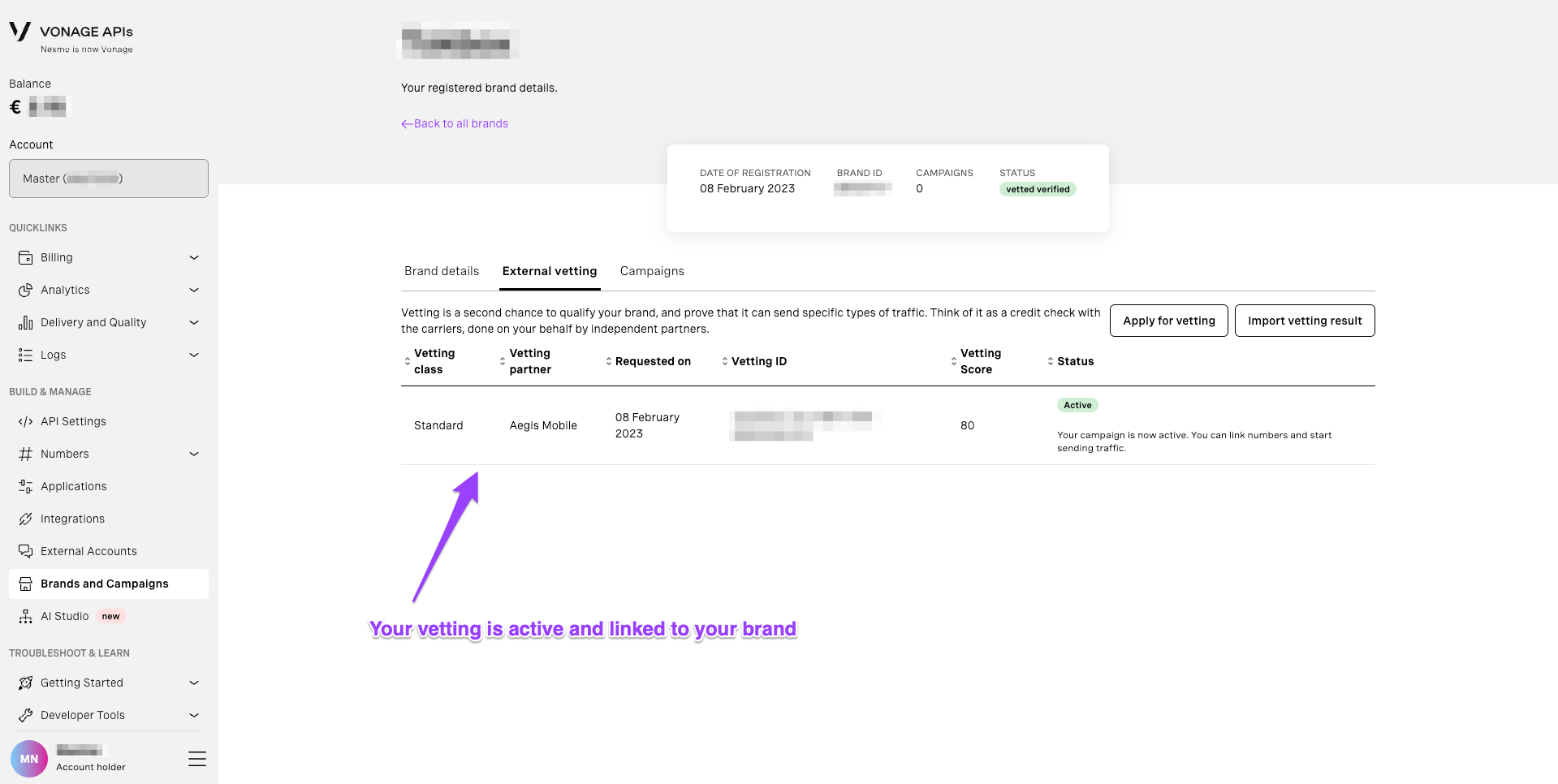Click the Numbers hash icon

click(25, 454)
